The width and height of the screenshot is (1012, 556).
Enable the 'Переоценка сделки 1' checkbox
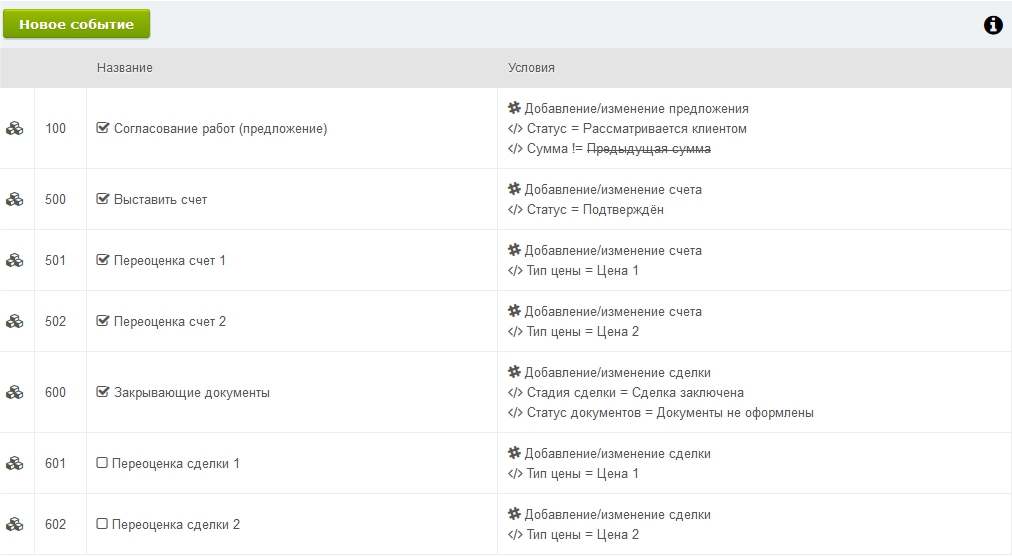pyautogui.click(x=102, y=463)
